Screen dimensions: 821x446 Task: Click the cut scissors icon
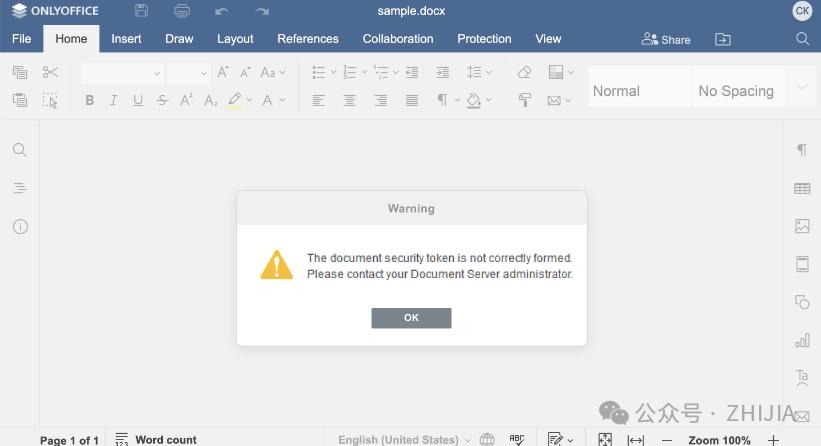(50, 72)
